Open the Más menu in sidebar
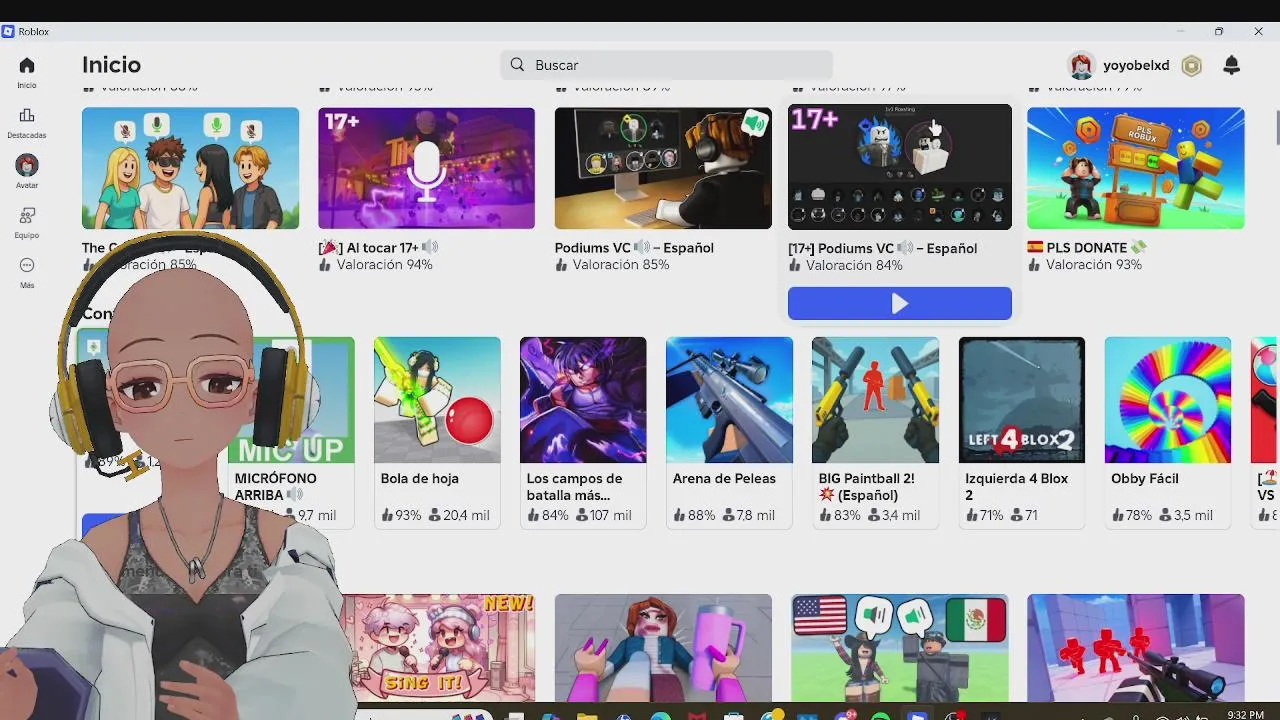This screenshot has width=1280, height=720. pos(27,273)
